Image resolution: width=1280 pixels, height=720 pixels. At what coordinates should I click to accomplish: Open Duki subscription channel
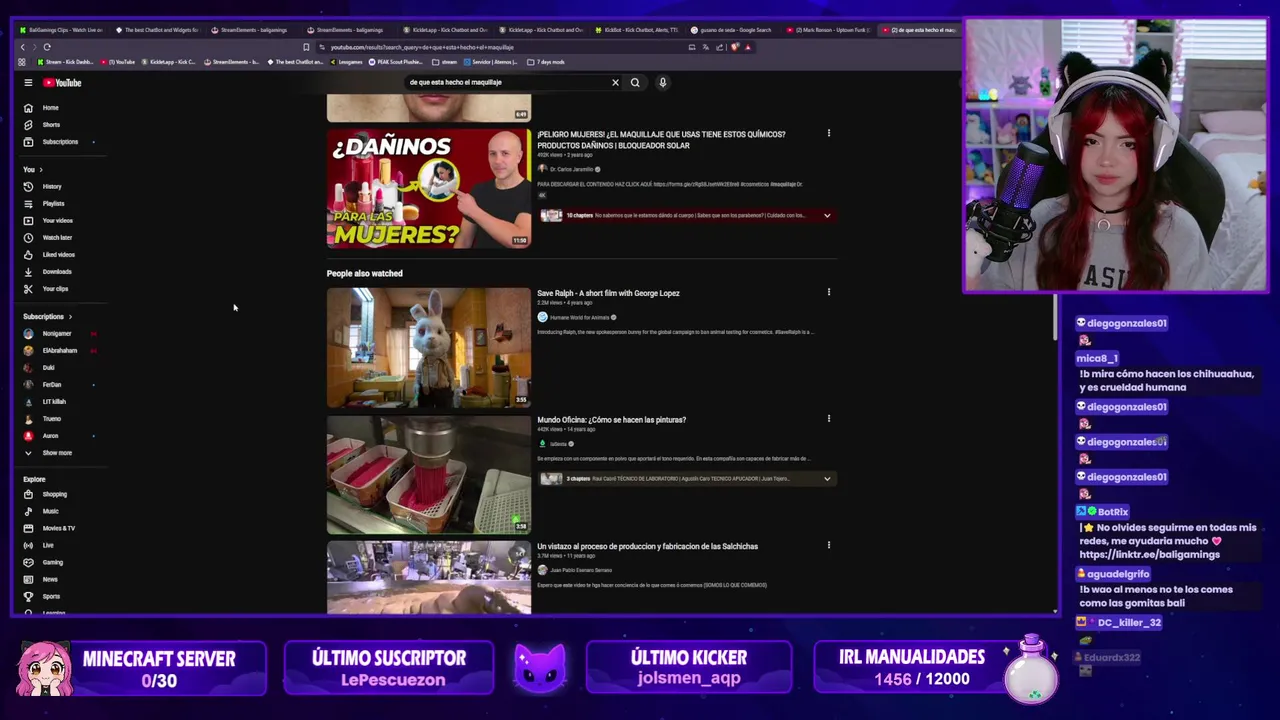pos(40,368)
